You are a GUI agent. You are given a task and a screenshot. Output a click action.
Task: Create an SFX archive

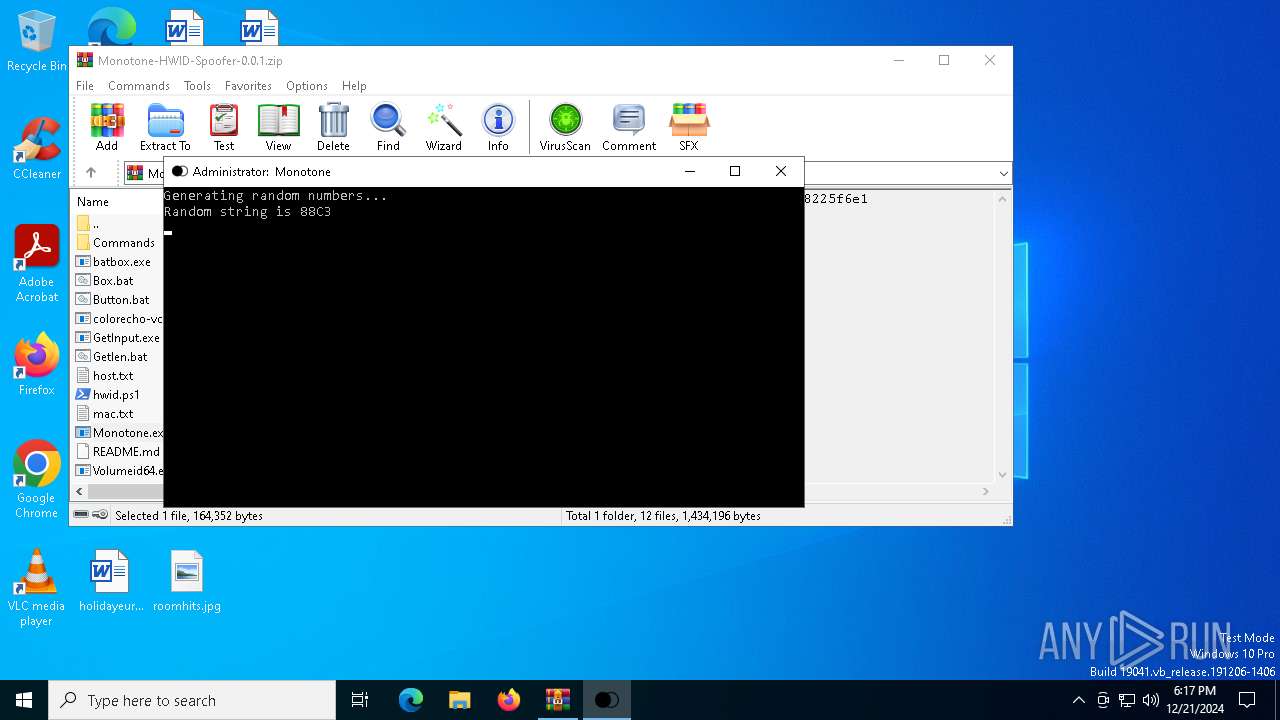pyautogui.click(x=689, y=127)
